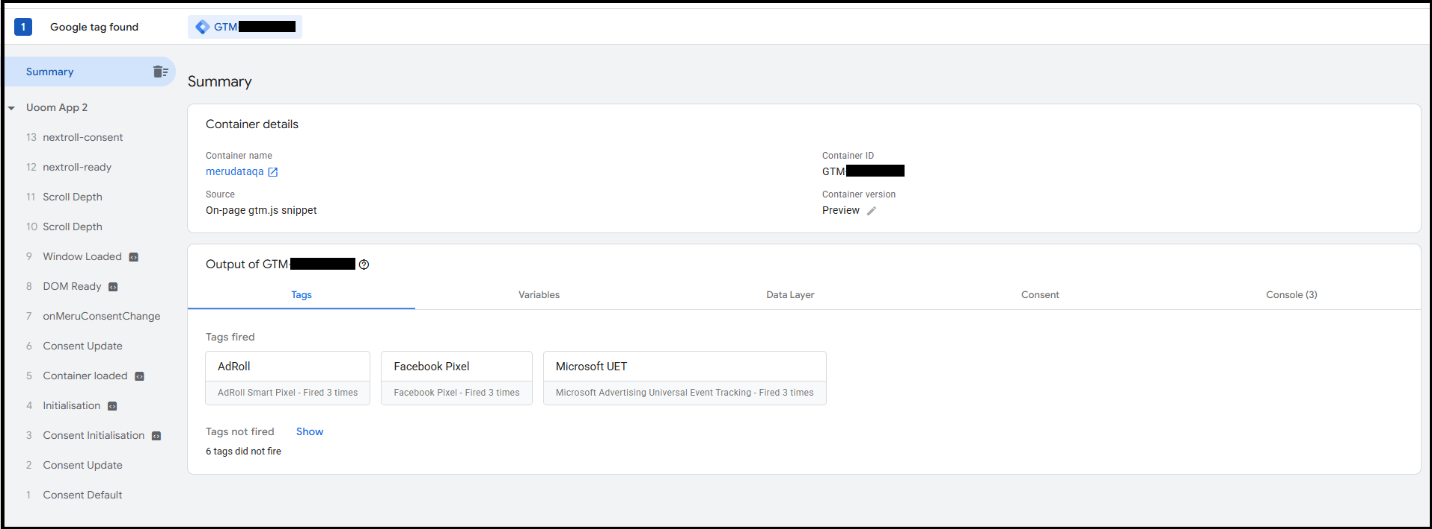Click the external link icon next to merudataqa
Viewport: 1432px width, 529px height.
pyautogui.click(x=273, y=172)
